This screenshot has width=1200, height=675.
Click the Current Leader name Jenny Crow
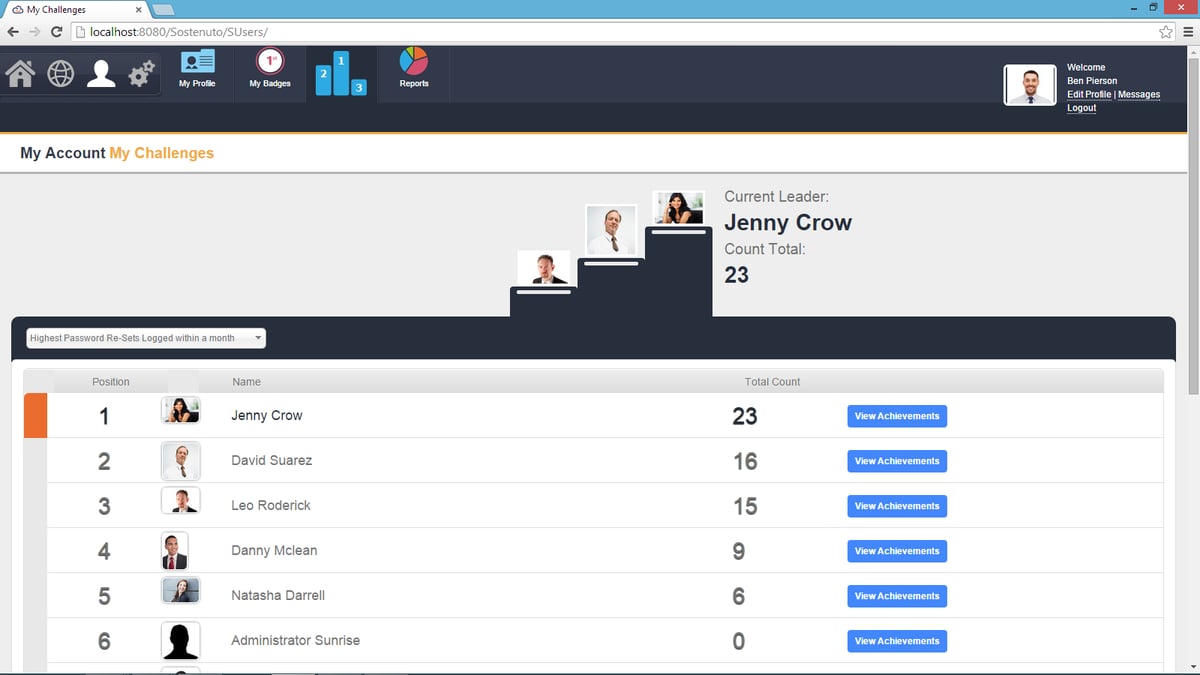point(788,223)
